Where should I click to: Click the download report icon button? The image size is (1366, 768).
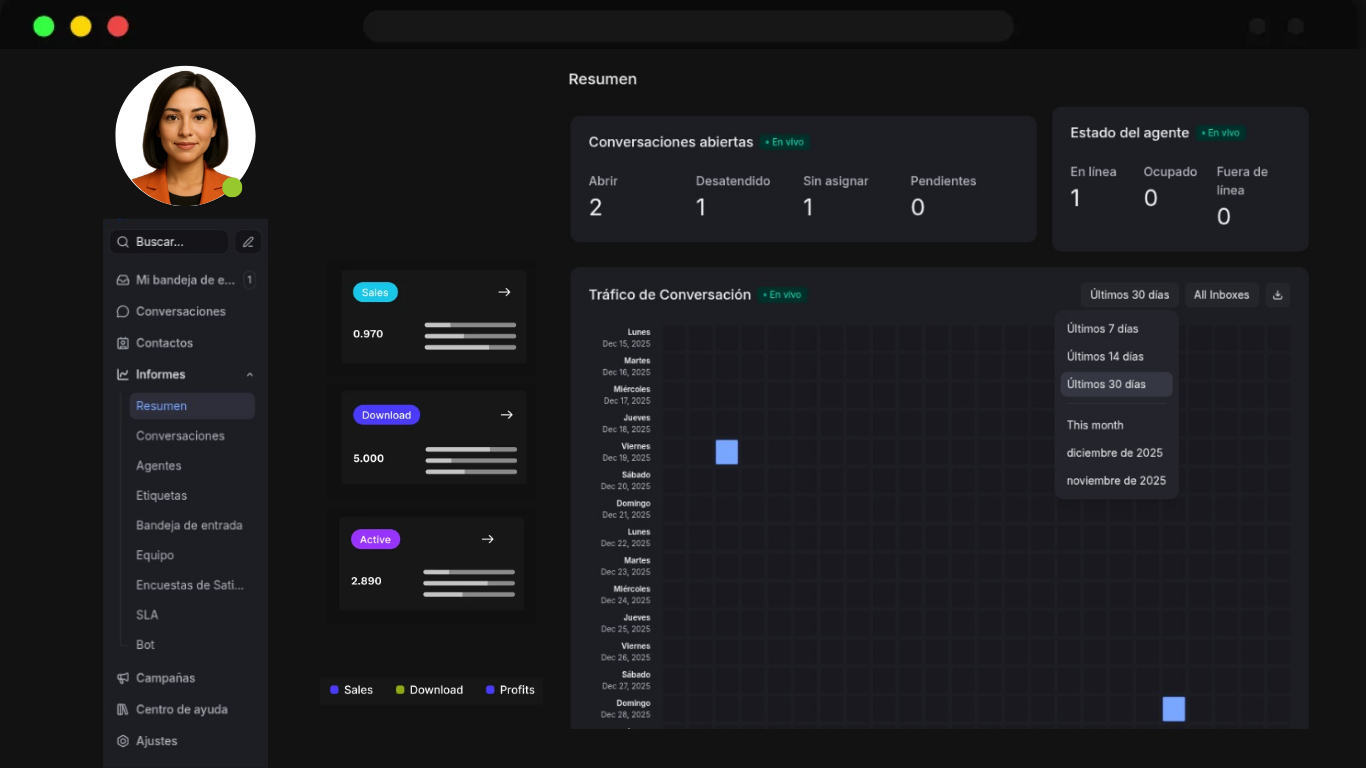click(1277, 295)
